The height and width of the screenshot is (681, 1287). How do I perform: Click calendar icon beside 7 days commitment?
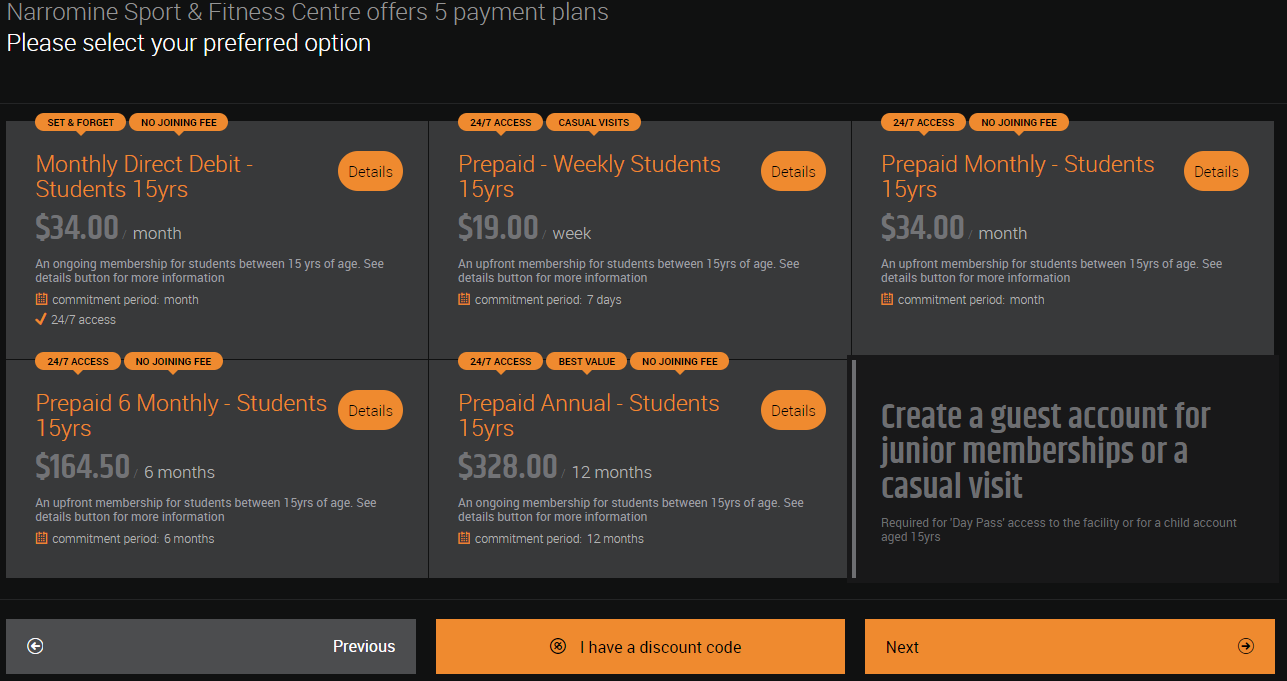pyautogui.click(x=464, y=299)
